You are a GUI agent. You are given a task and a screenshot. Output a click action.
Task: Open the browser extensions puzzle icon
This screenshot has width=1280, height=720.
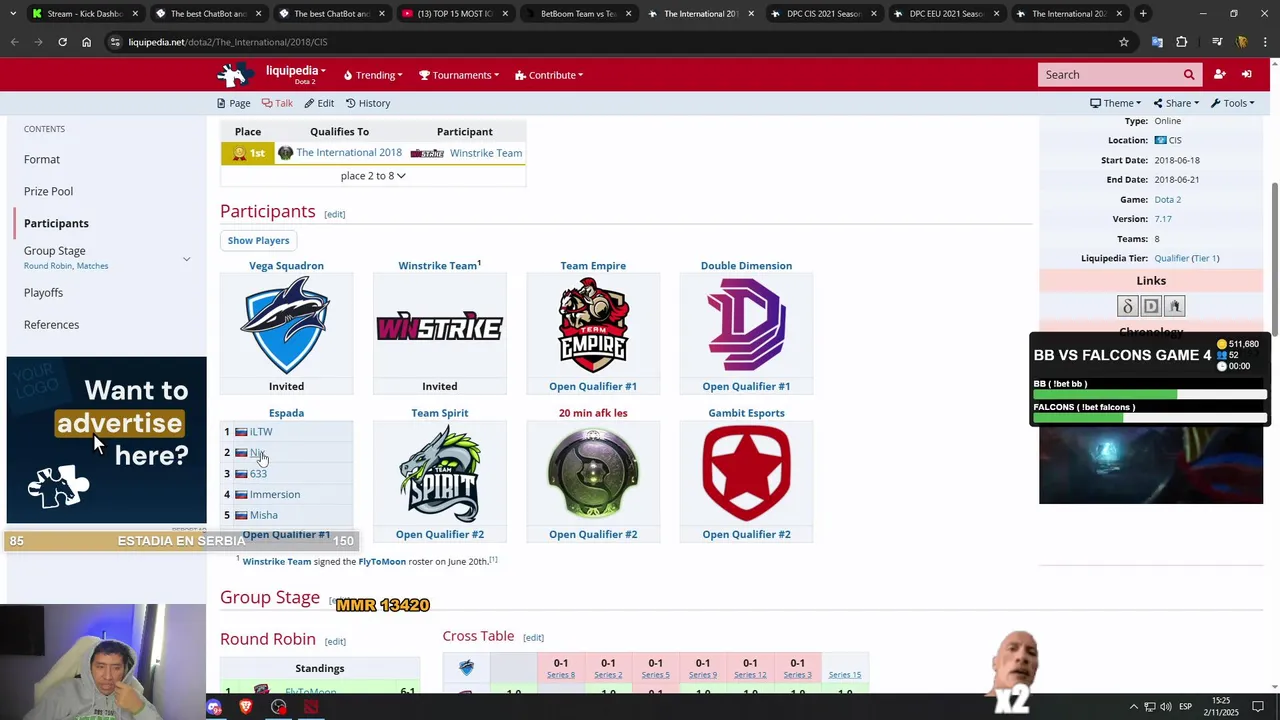click(1182, 42)
